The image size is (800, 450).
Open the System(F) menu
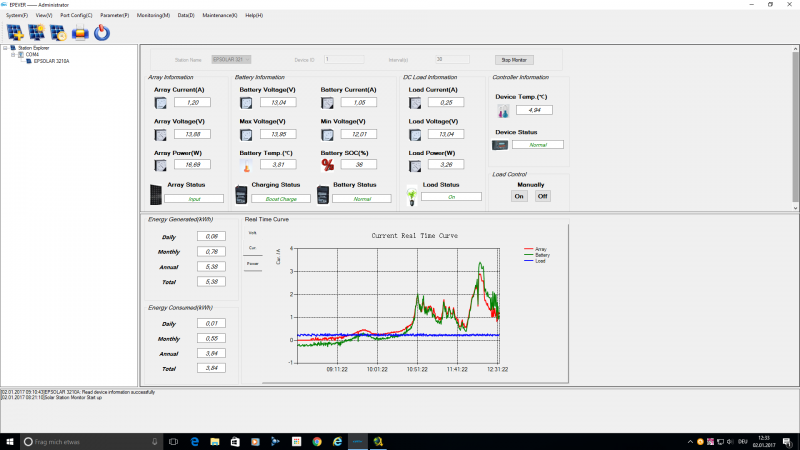click(17, 15)
